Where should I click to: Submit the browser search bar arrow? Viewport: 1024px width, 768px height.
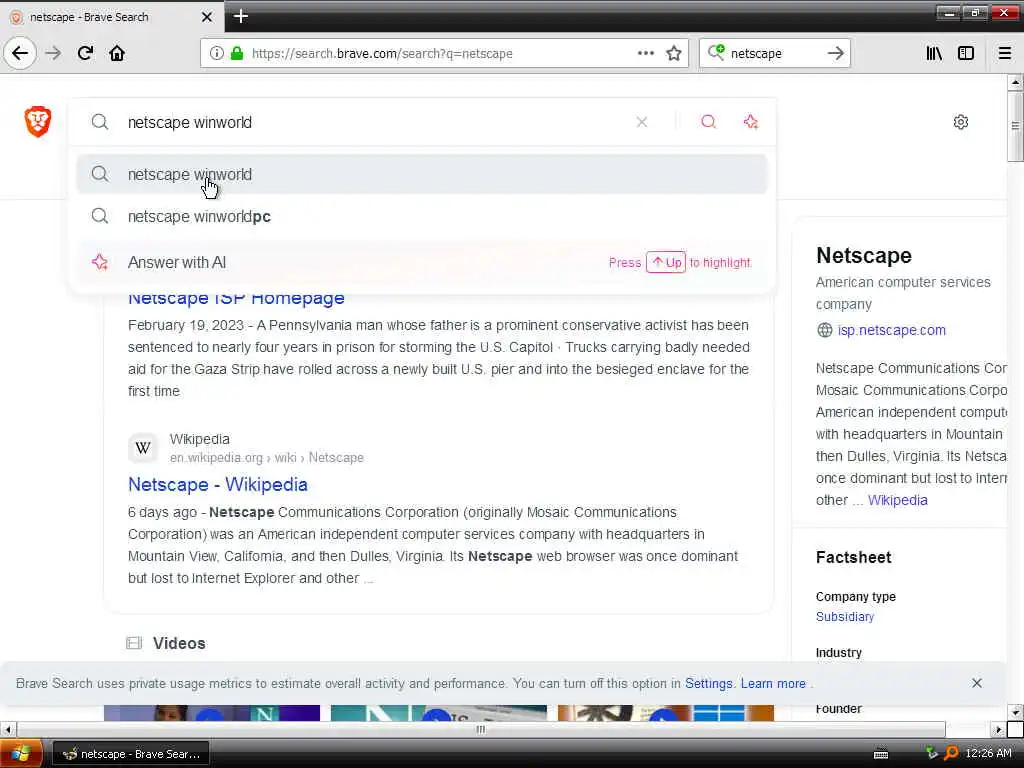pyautogui.click(x=836, y=53)
